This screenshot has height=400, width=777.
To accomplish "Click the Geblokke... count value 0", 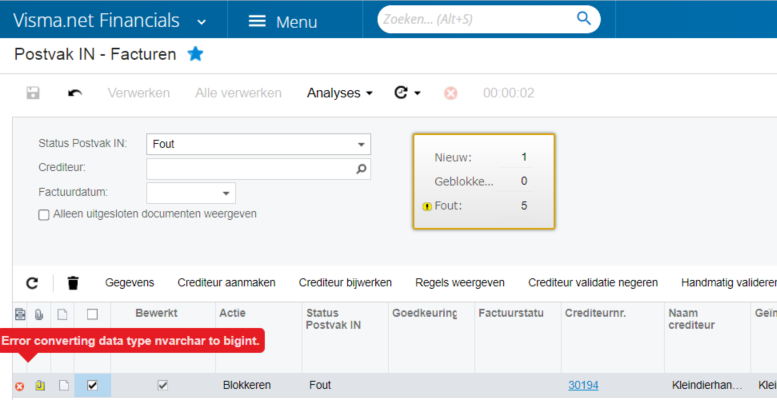I will (x=524, y=181).
